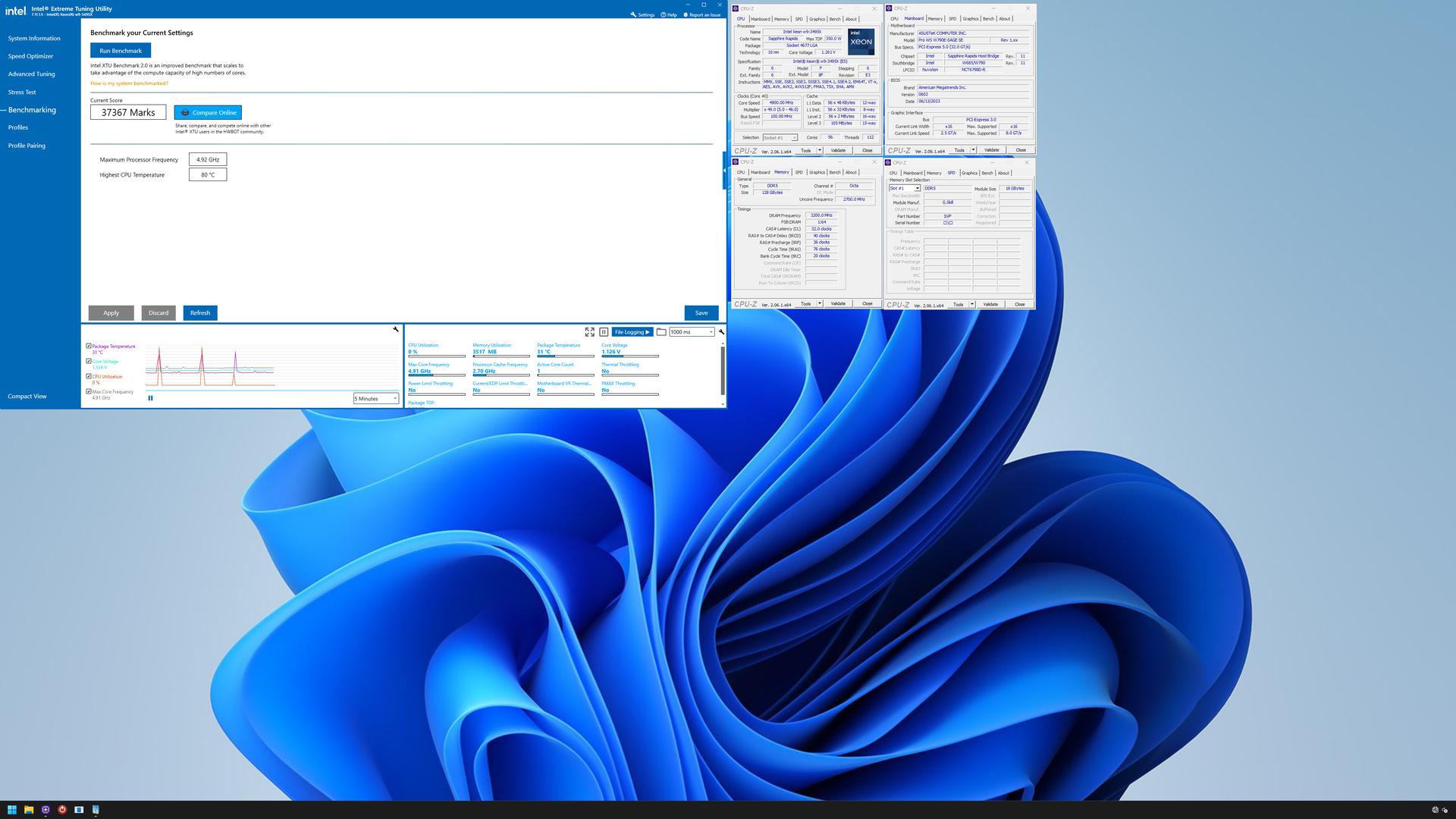Toggle the Core Voltage graph checkbox
The image size is (1456, 819).
89,361
